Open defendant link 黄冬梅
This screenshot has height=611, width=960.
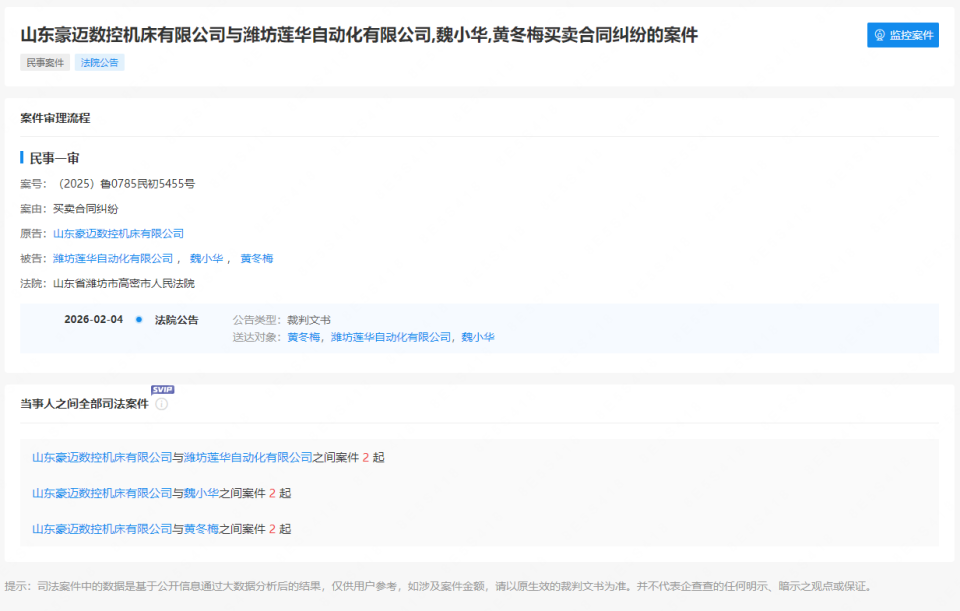(257, 258)
